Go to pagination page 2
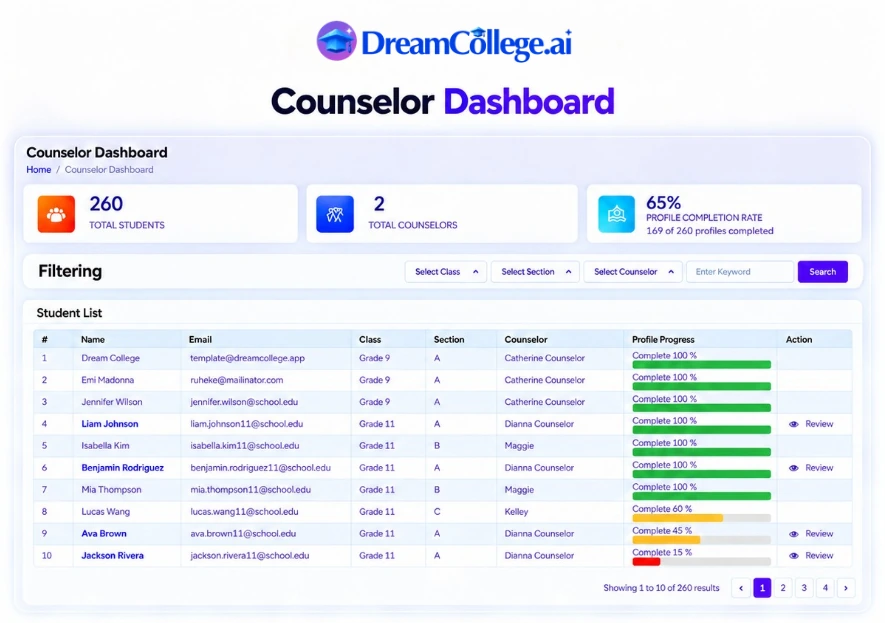885x623 pixels. point(783,588)
